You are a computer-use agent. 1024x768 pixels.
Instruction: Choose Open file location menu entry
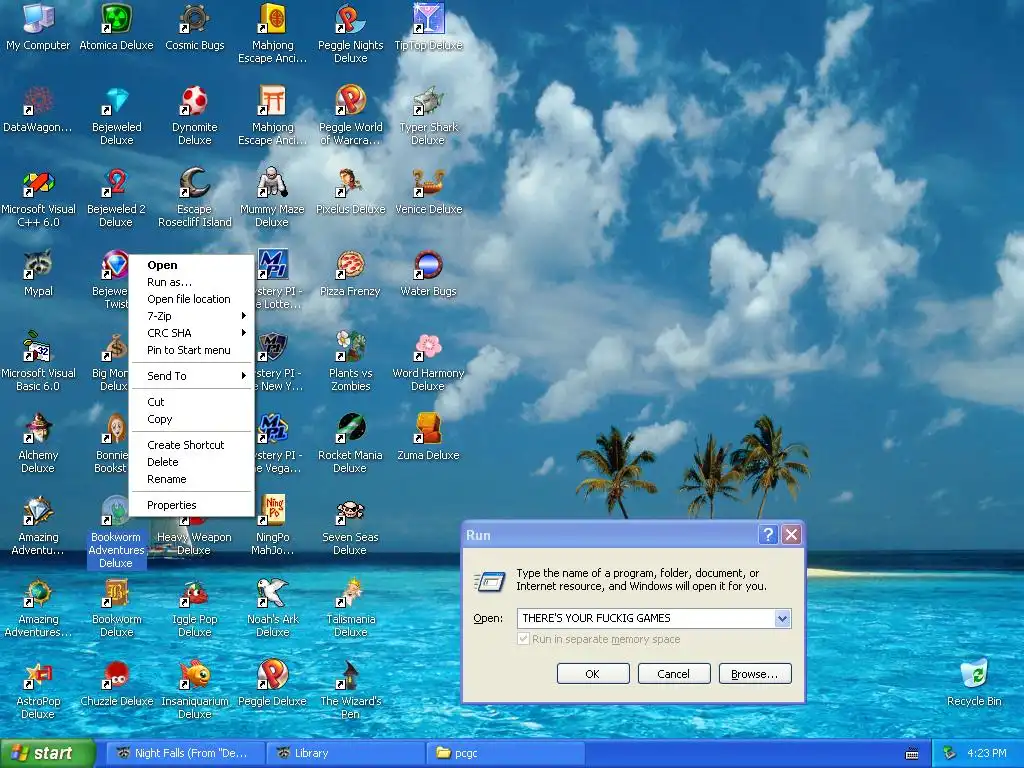(191, 299)
